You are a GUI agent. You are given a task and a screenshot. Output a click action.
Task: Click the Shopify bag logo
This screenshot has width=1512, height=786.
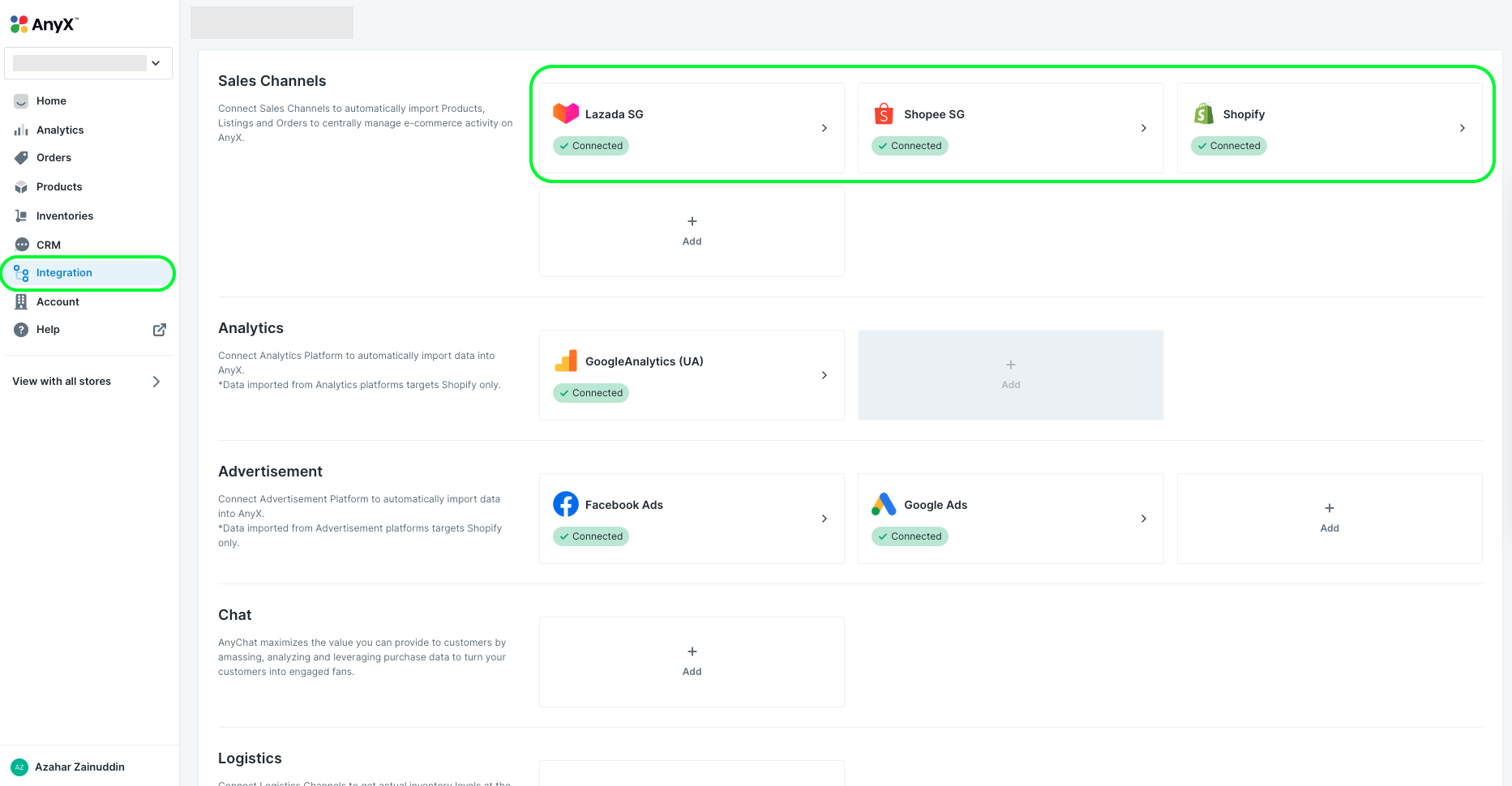(x=1204, y=113)
